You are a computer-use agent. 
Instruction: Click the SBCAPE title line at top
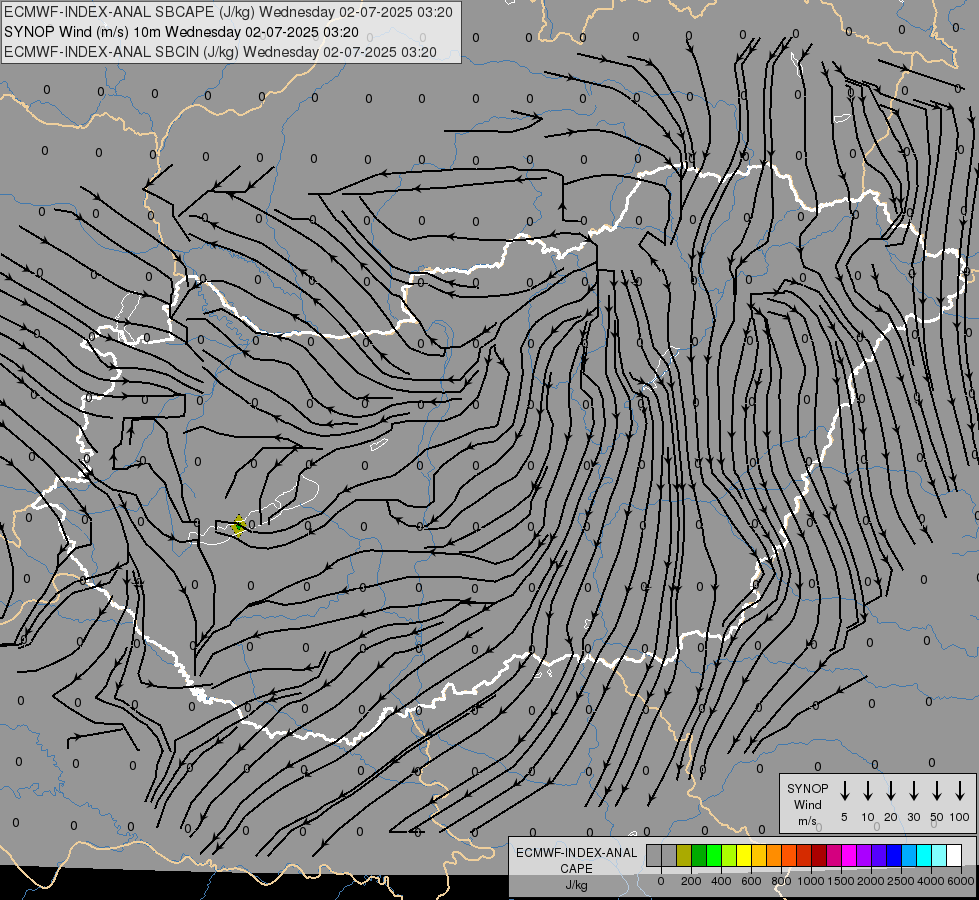point(228,12)
